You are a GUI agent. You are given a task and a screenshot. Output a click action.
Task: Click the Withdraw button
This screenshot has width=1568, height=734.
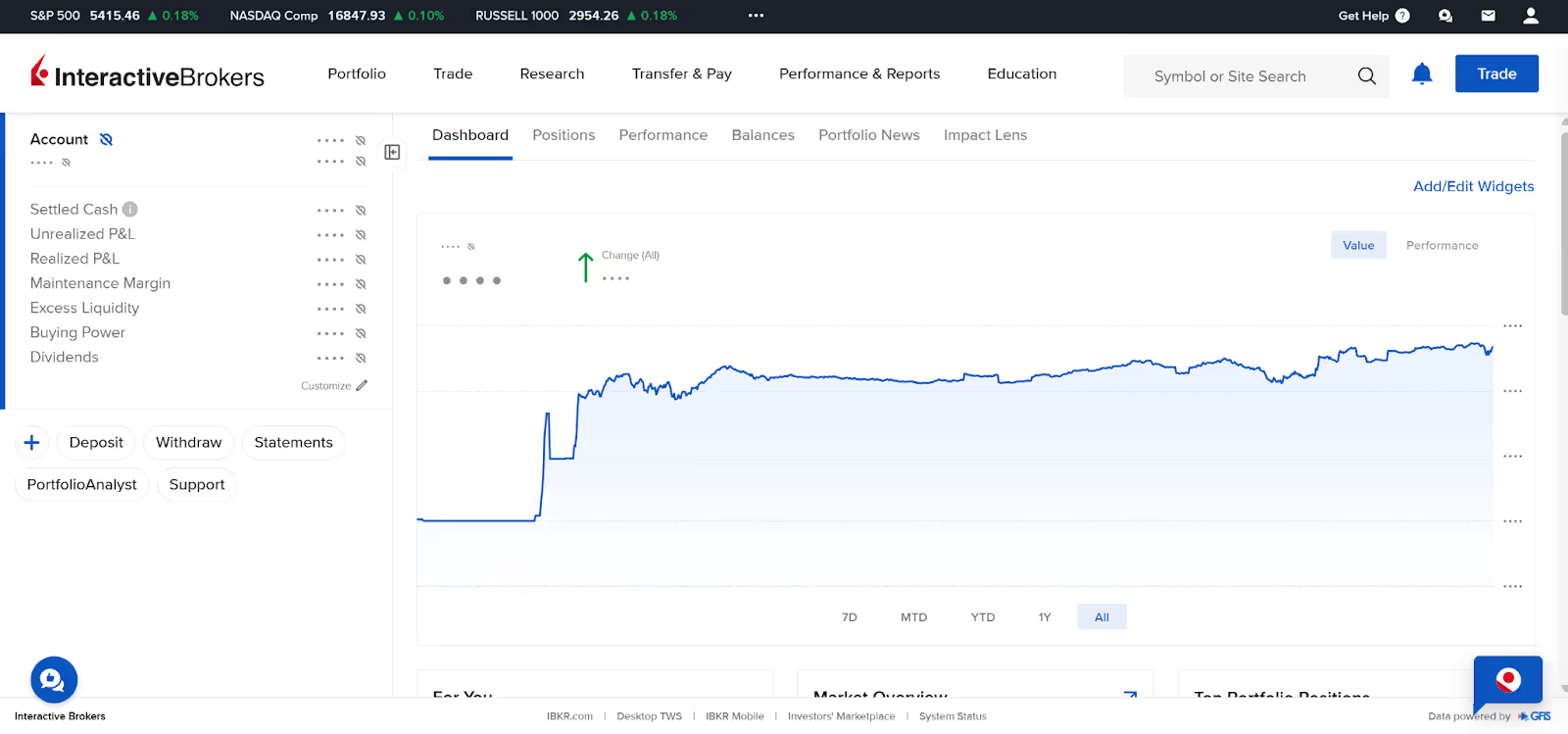click(x=188, y=443)
